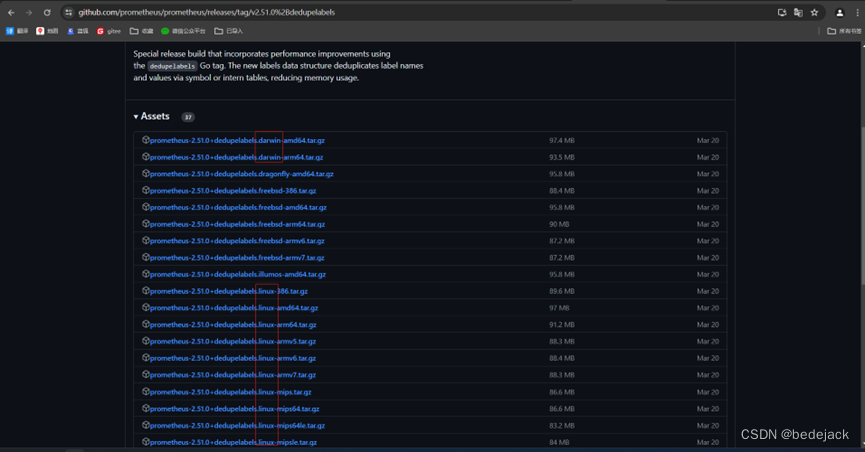
Task: Select the 97.4 MB size of darwin-amd64
Action: (562, 140)
